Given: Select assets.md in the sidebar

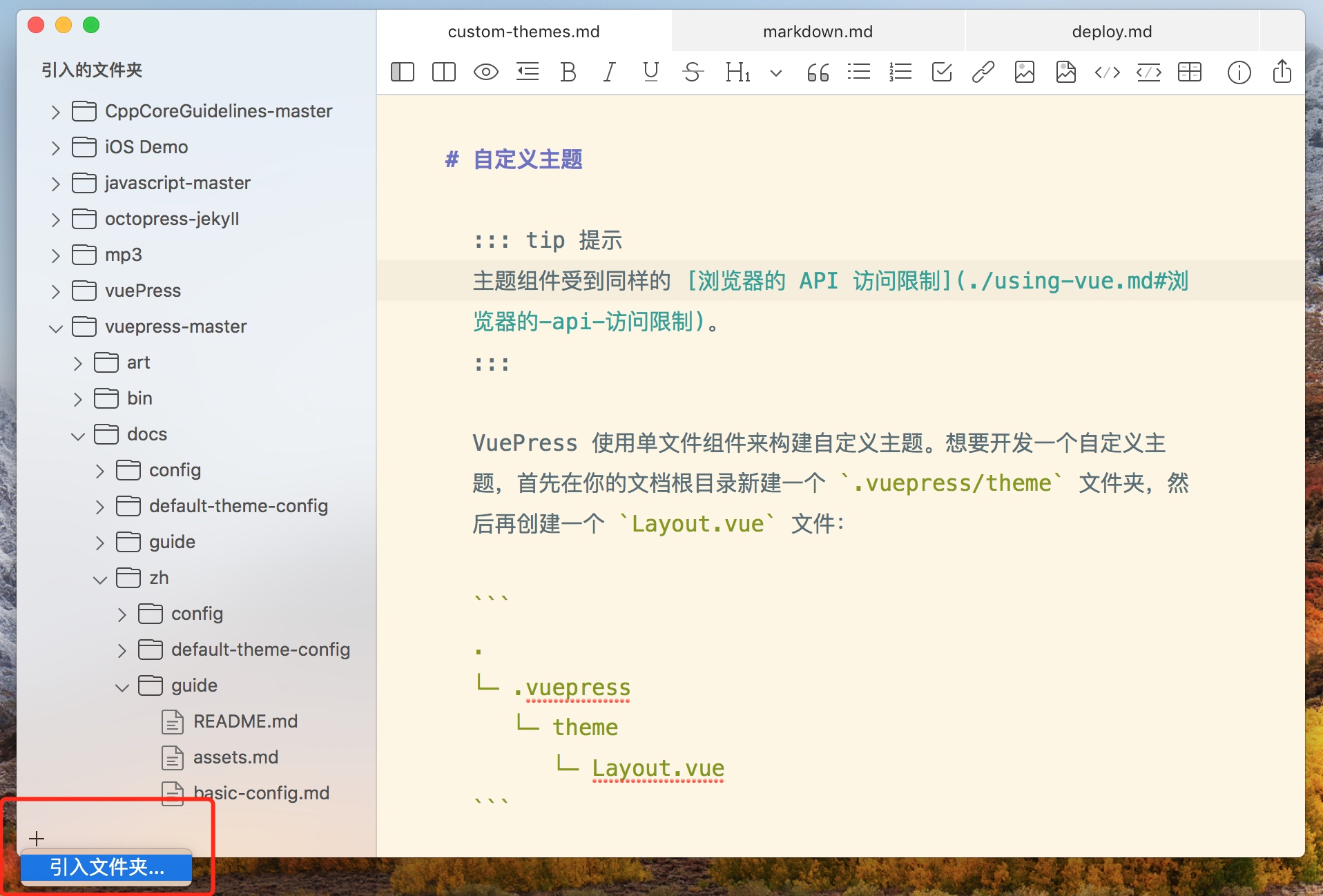Looking at the screenshot, I should 235,757.
